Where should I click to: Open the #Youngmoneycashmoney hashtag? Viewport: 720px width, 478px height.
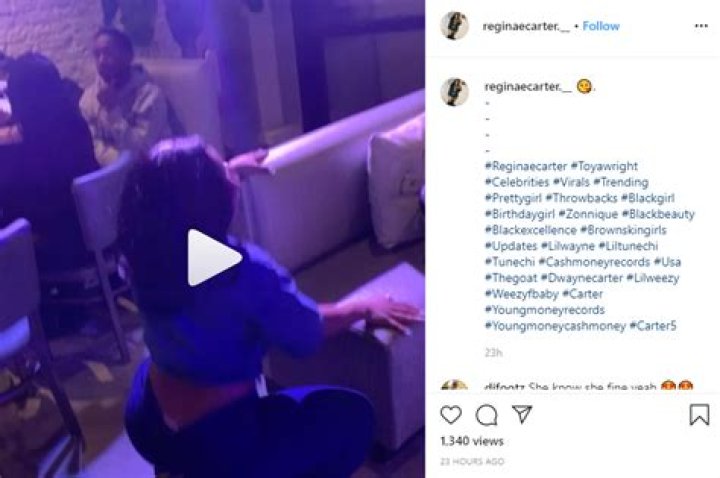click(x=555, y=326)
